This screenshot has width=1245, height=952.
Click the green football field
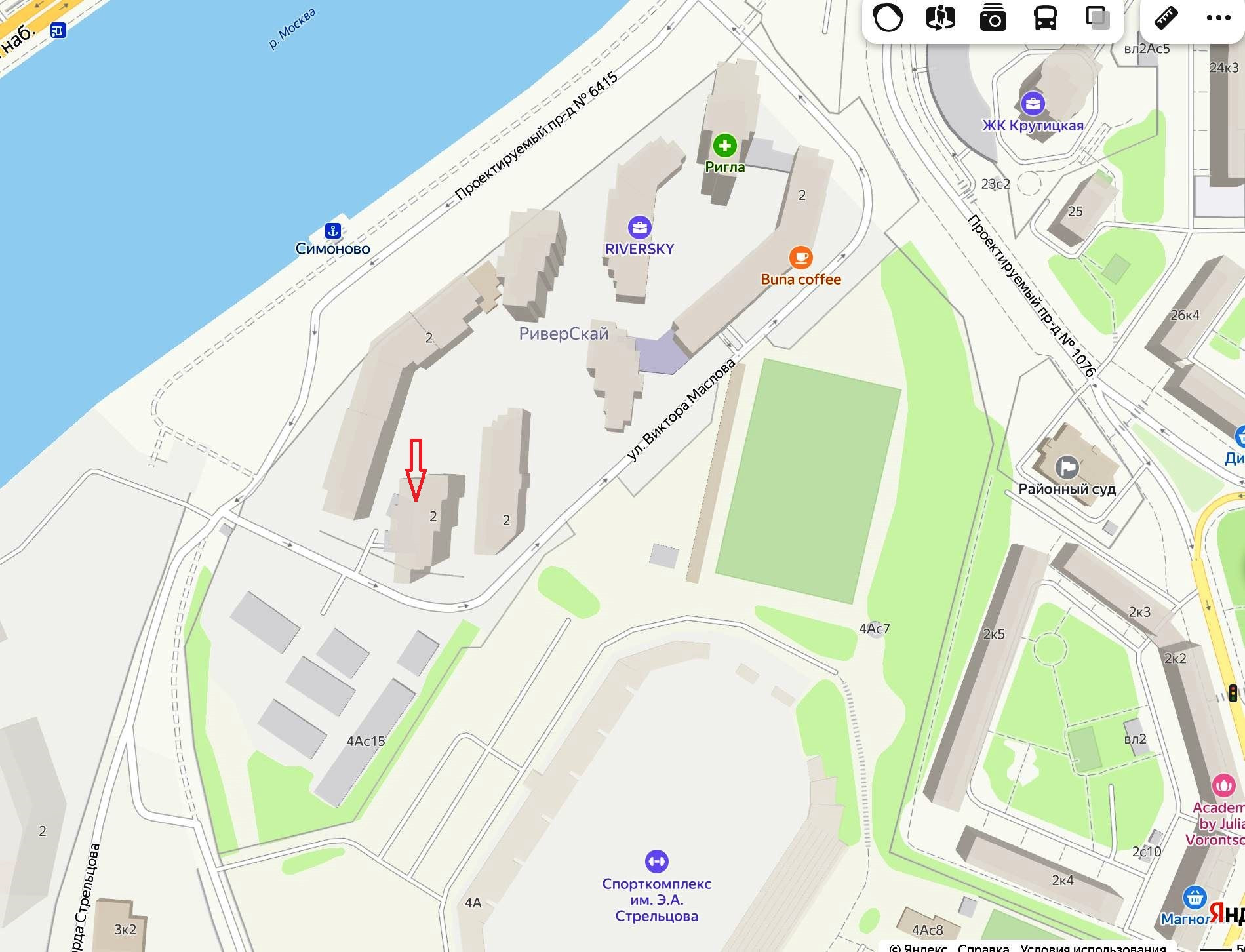(x=808, y=481)
